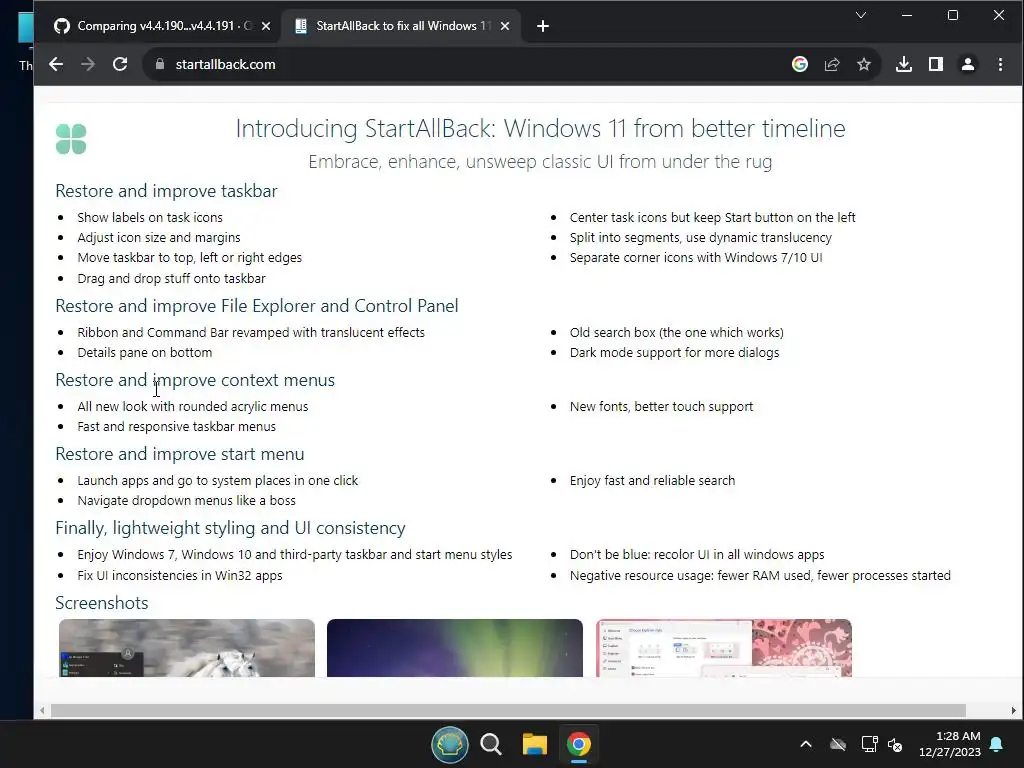Bookmark this tab with the star icon
1024x768 pixels.
864,64
